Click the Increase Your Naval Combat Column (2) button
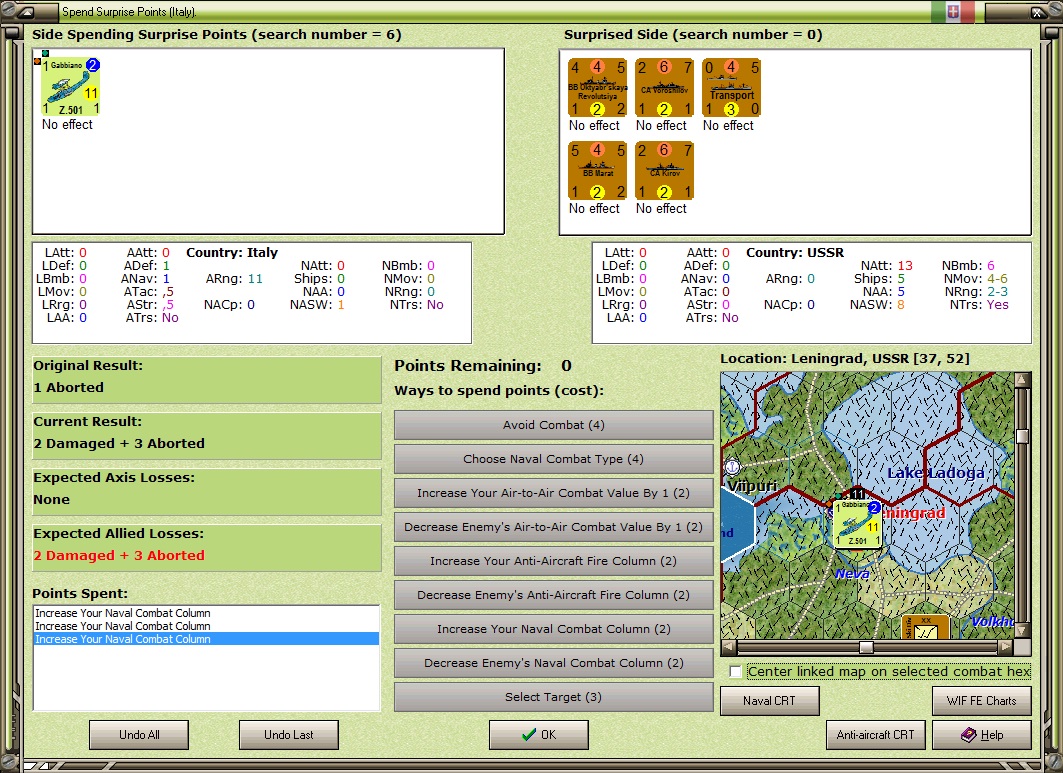 point(553,629)
